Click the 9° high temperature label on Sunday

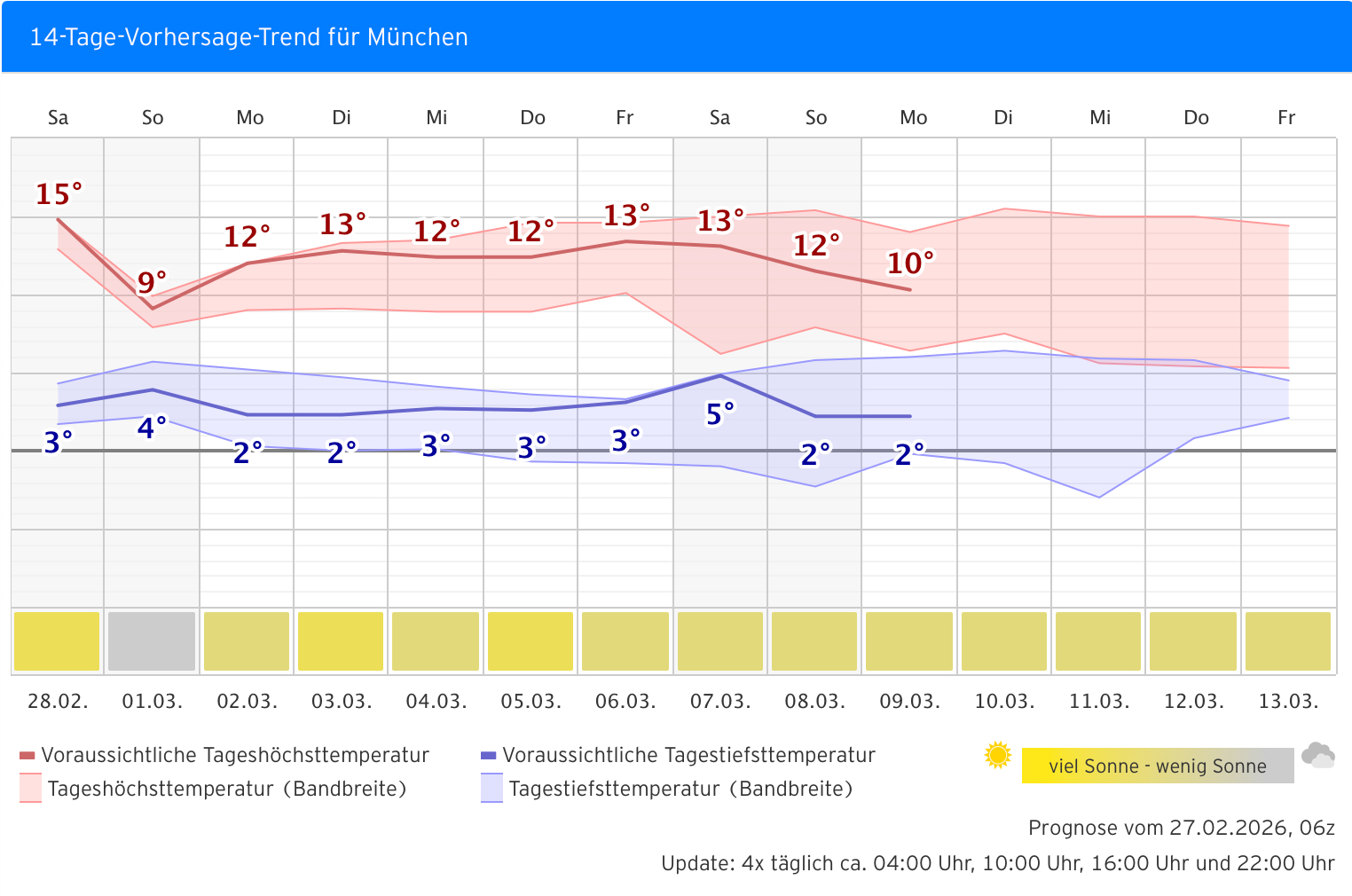[152, 282]
